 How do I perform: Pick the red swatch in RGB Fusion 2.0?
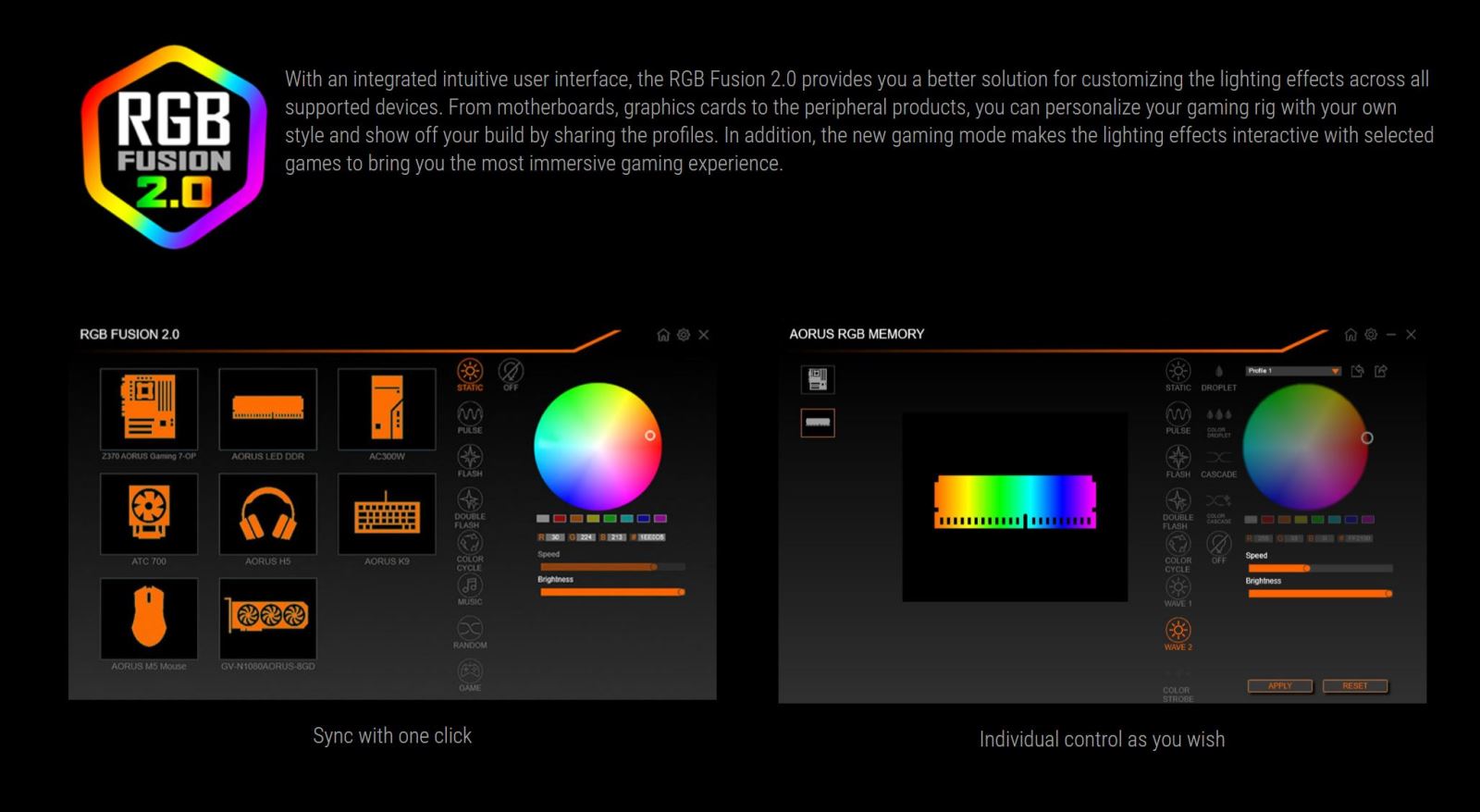[560, 519]
